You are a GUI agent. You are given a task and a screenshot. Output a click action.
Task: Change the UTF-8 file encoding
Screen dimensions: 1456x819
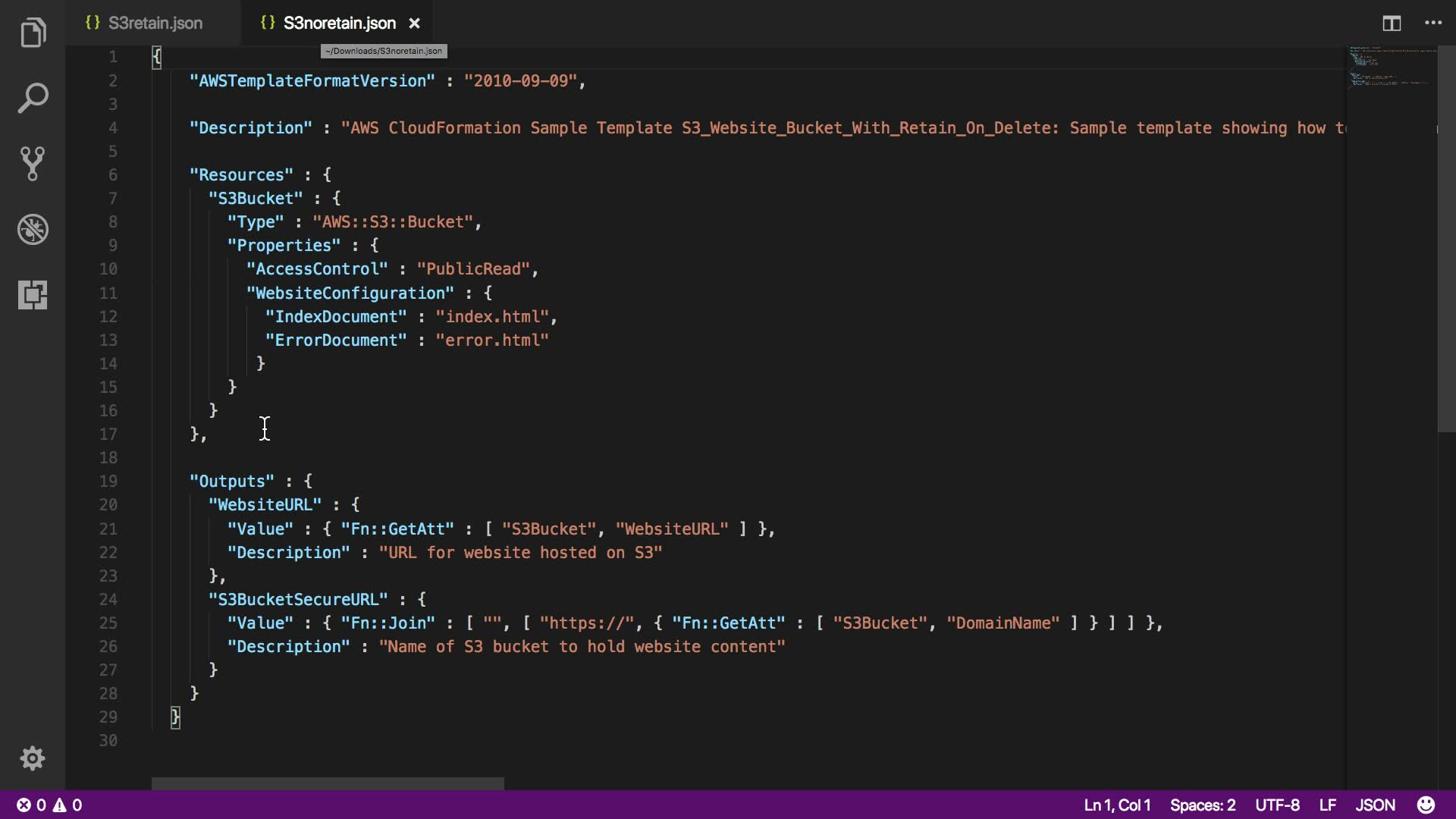click(x=1277, y=805)
